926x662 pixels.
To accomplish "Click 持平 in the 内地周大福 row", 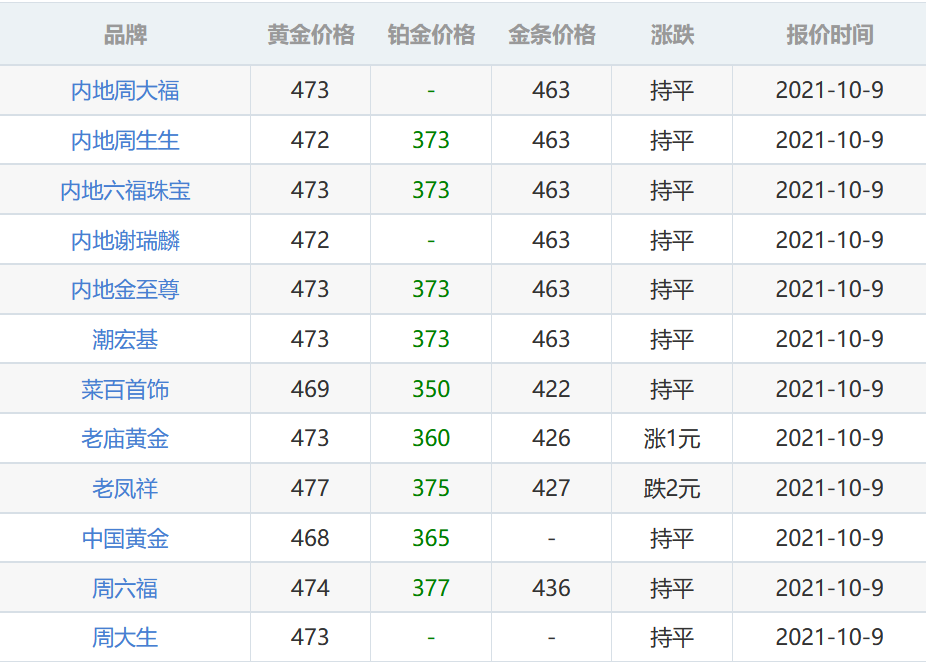I will coord(672,90).
